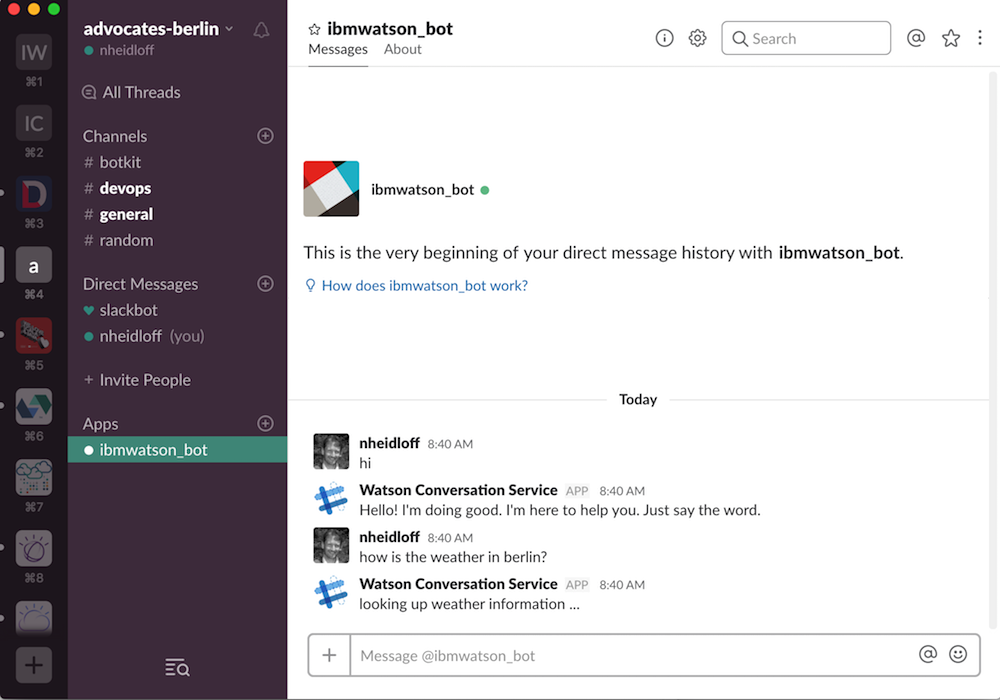Open conversation settings gear icon
Screen dimensions: 1000x700
(698, 38)
